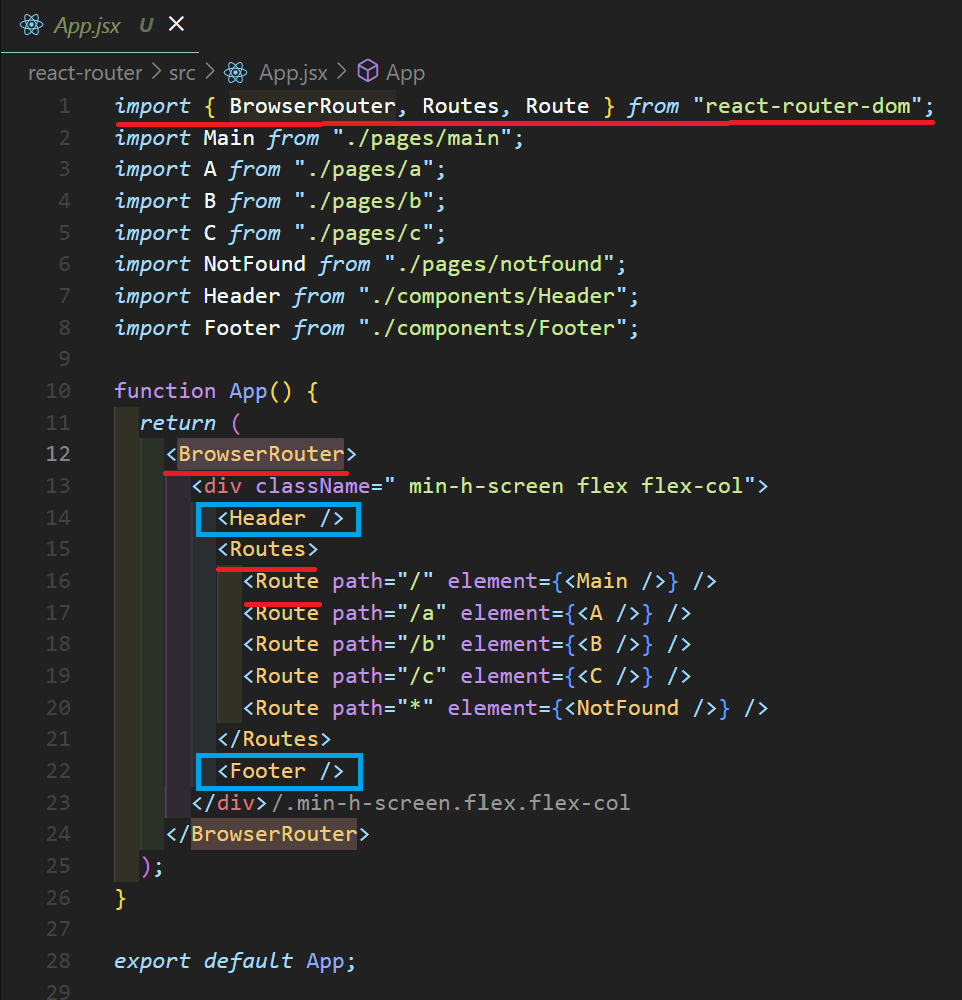This screenshot has height=1000, width=962.
Task: Click the Footer component tag
Action: tap(280, 771)
